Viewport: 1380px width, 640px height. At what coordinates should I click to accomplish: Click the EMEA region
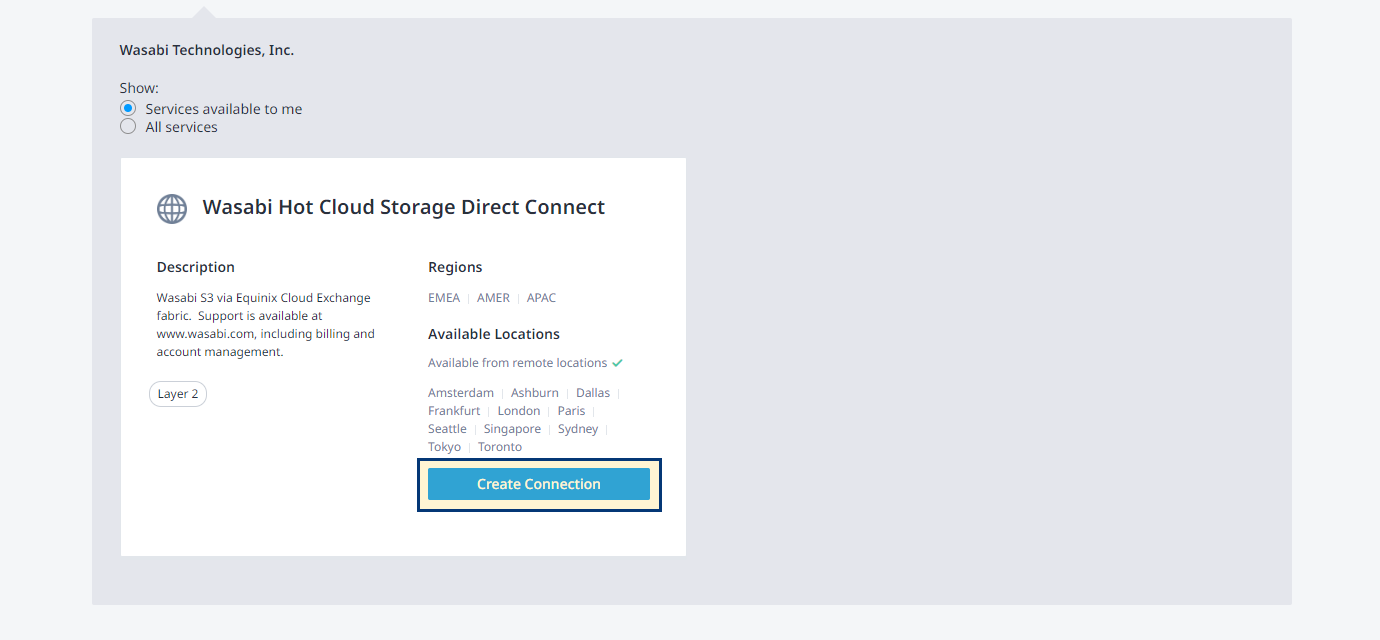tap(444, 298)
